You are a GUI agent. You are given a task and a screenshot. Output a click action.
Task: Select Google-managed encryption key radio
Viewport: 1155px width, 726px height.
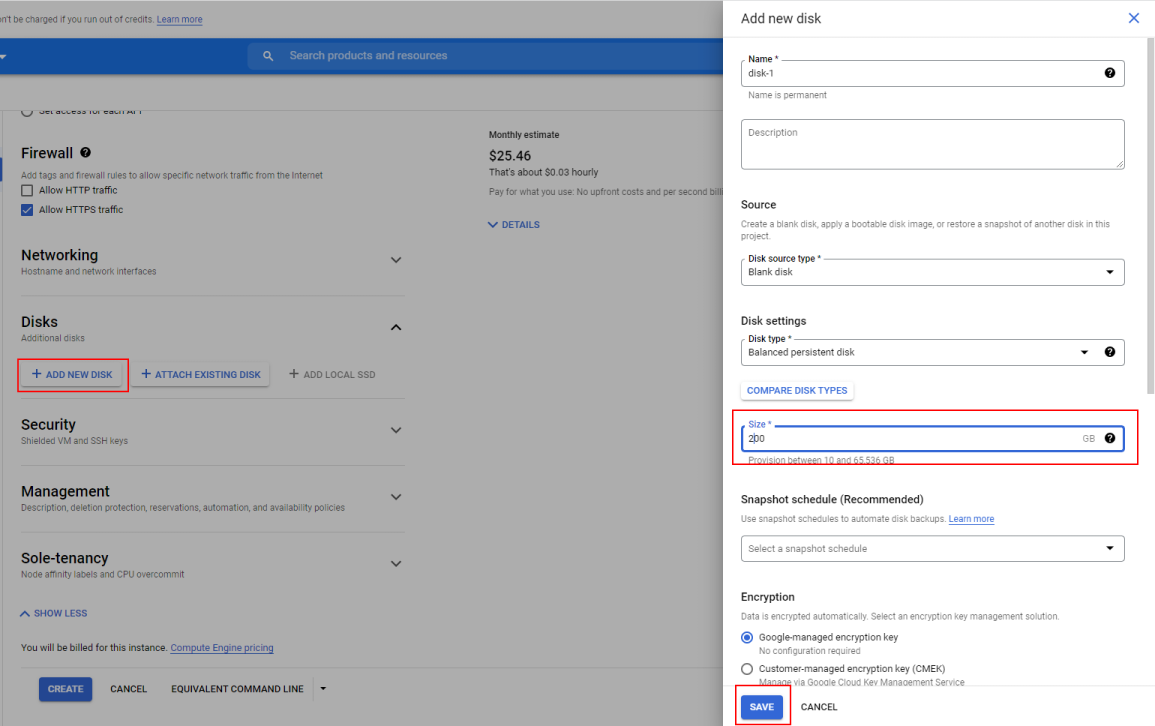(x=747, y=637)
